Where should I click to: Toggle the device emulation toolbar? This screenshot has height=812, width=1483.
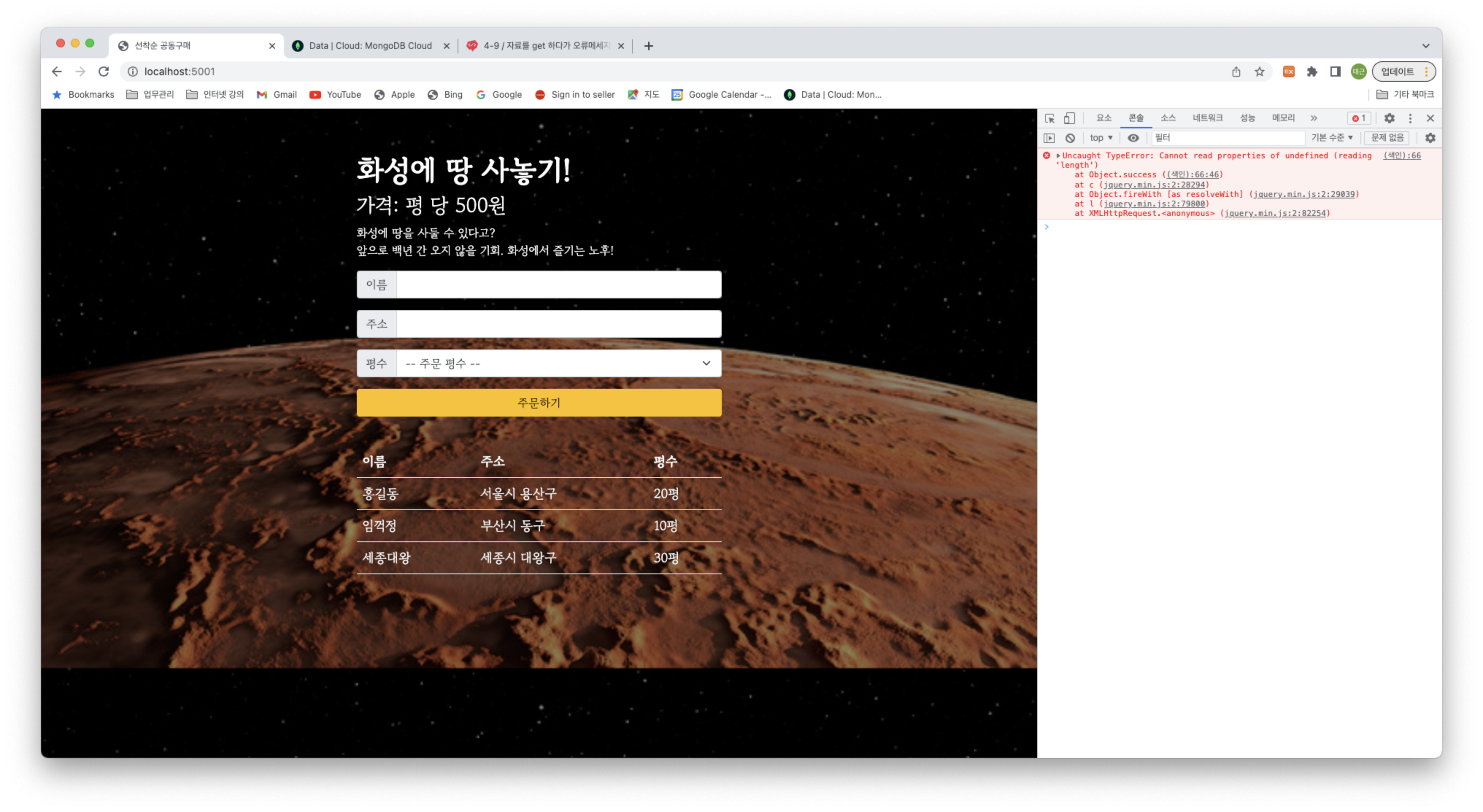click(x=1070, y=118)
